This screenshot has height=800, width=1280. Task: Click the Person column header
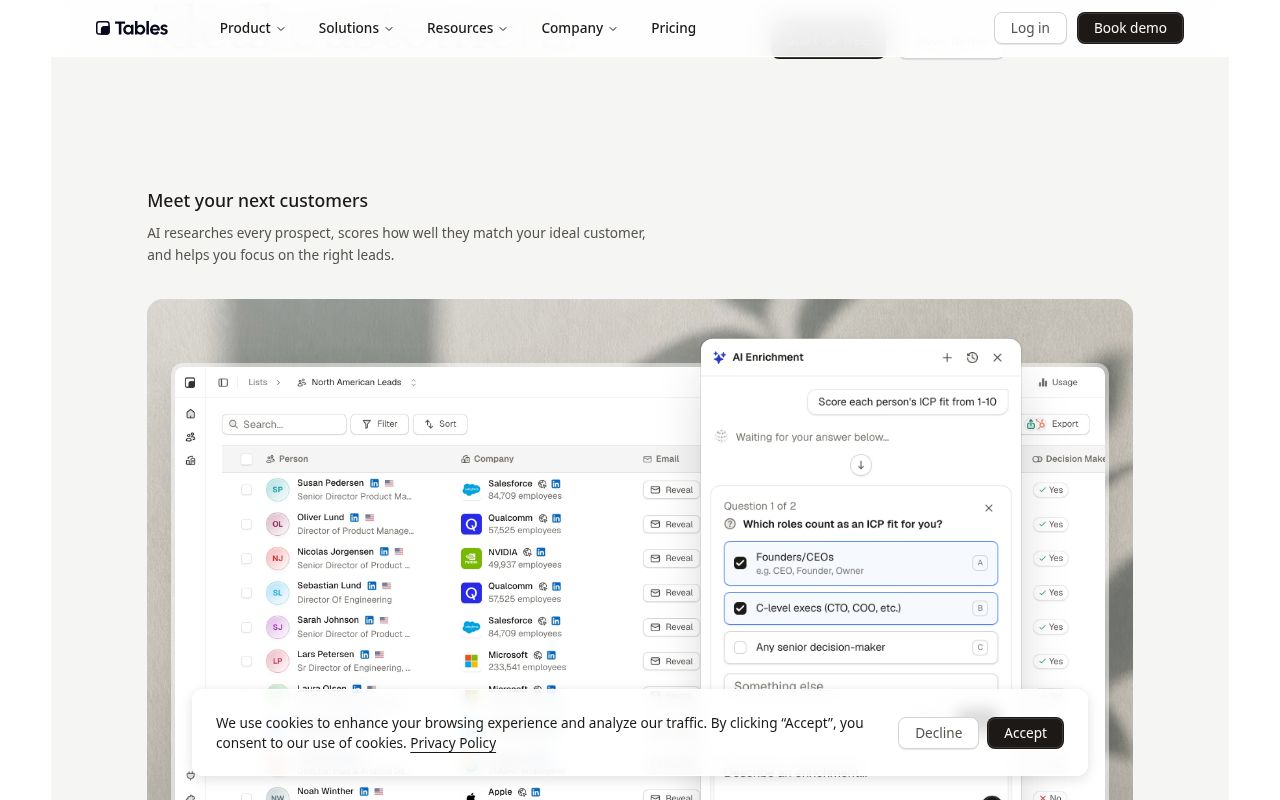[x=287, y=459]
